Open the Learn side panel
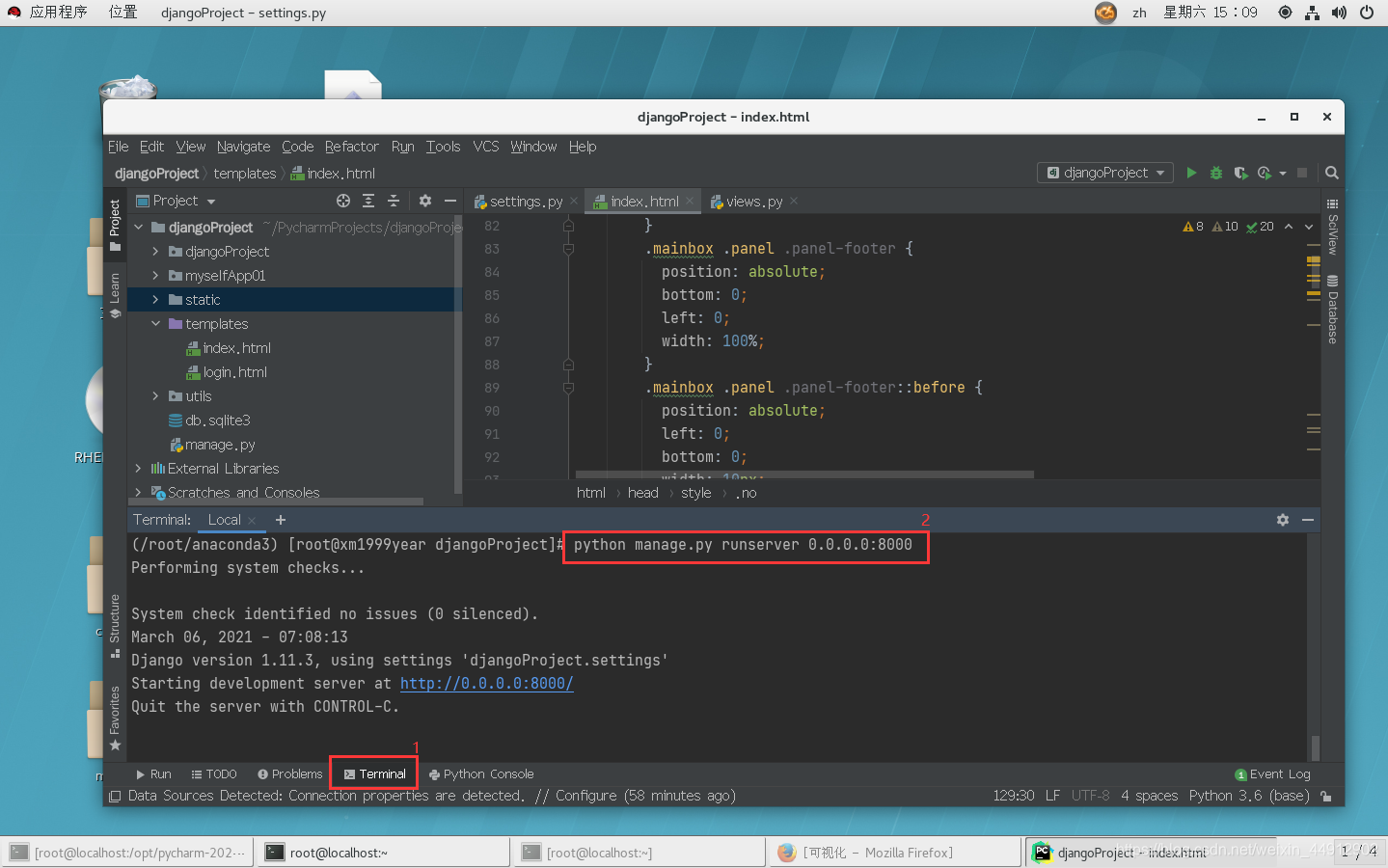1388x868 pixels. 115,295
